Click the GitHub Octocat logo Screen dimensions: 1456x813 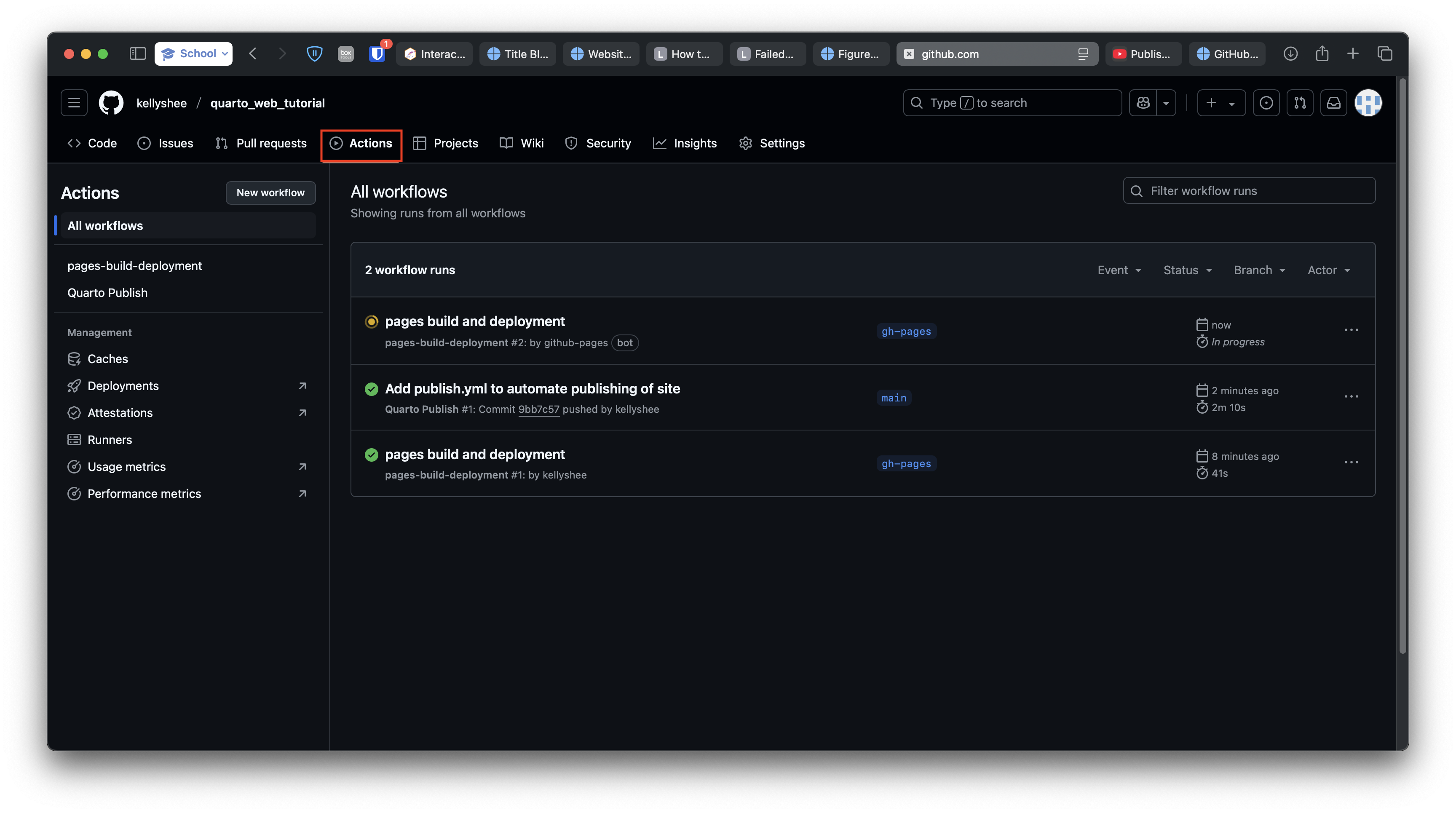click(x=111, y=103)
